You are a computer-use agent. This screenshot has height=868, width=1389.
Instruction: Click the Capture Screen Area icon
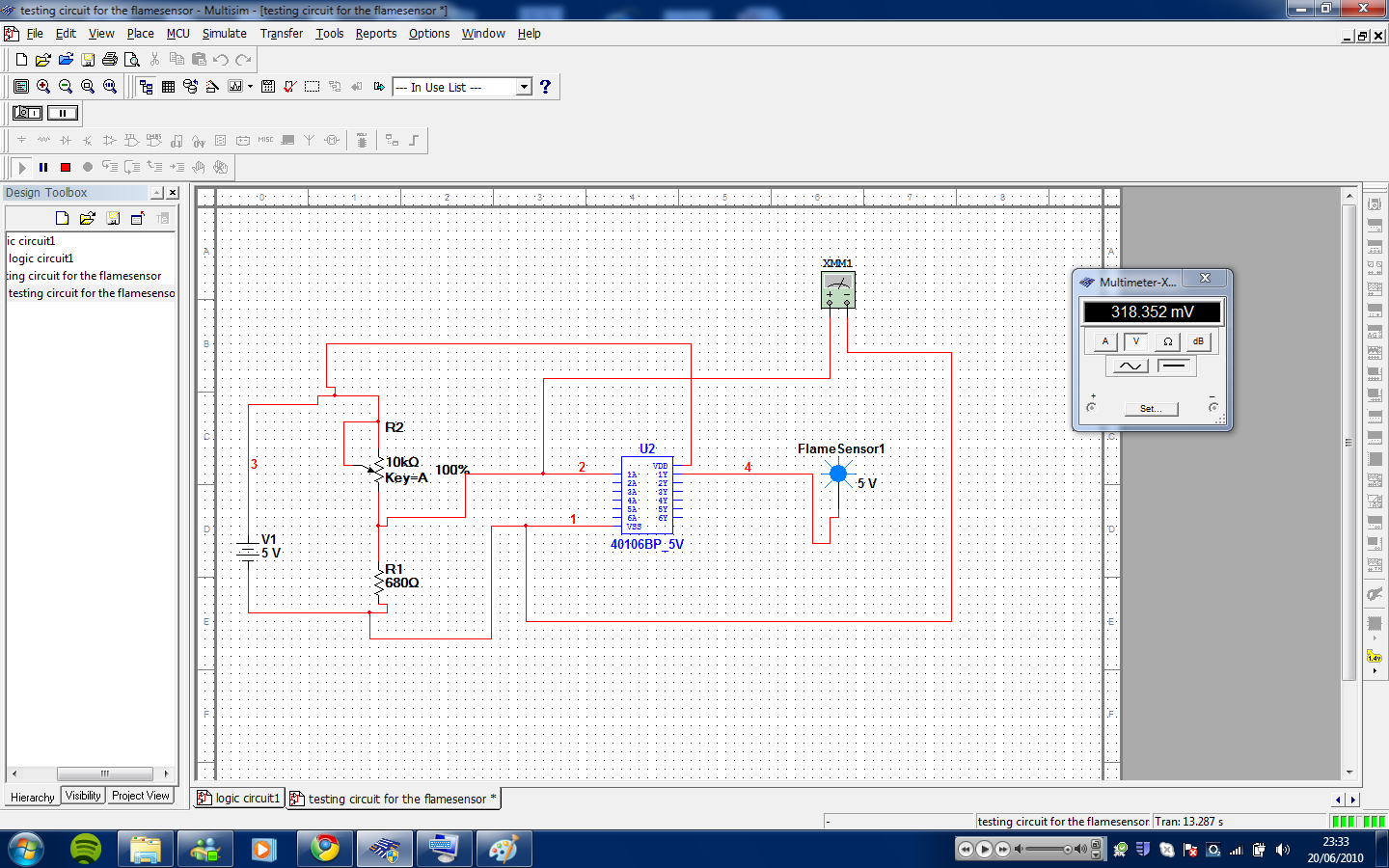313,87
